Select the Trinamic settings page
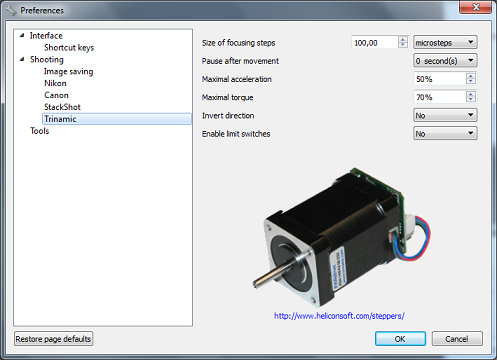Screen dimensions: 497x360 pos(117,119)
